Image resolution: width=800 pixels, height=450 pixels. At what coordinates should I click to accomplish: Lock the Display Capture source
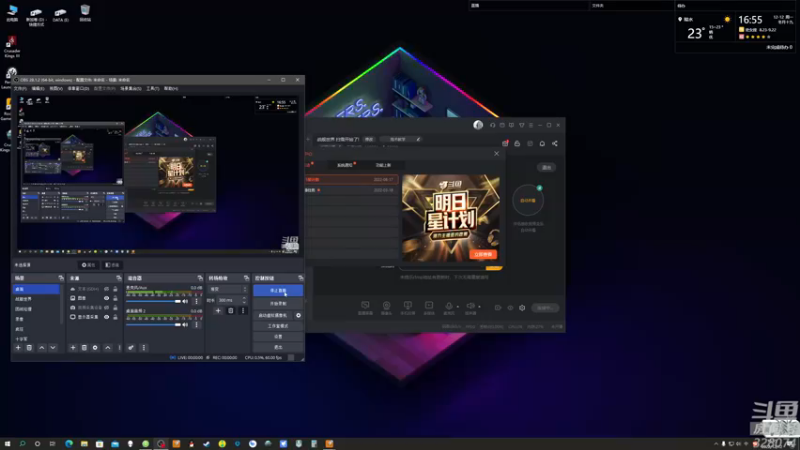tap(115, 317)
